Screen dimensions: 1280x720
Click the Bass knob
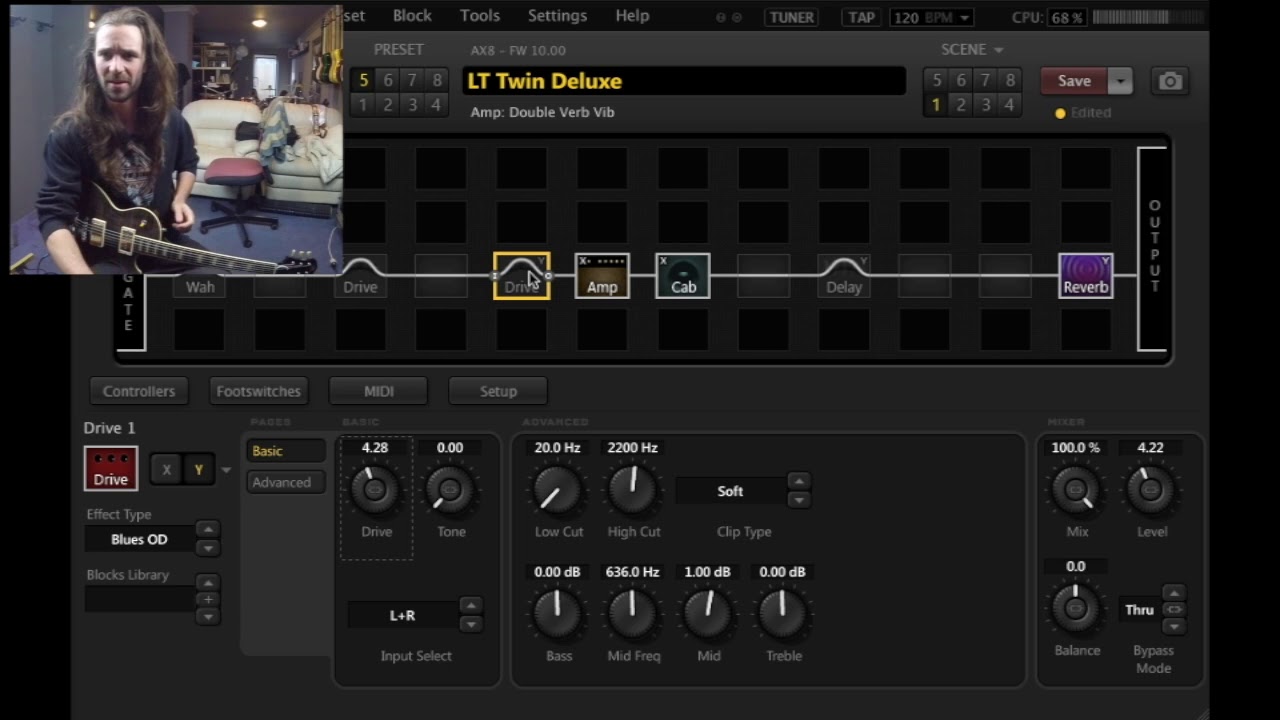(x=557, y=614)
